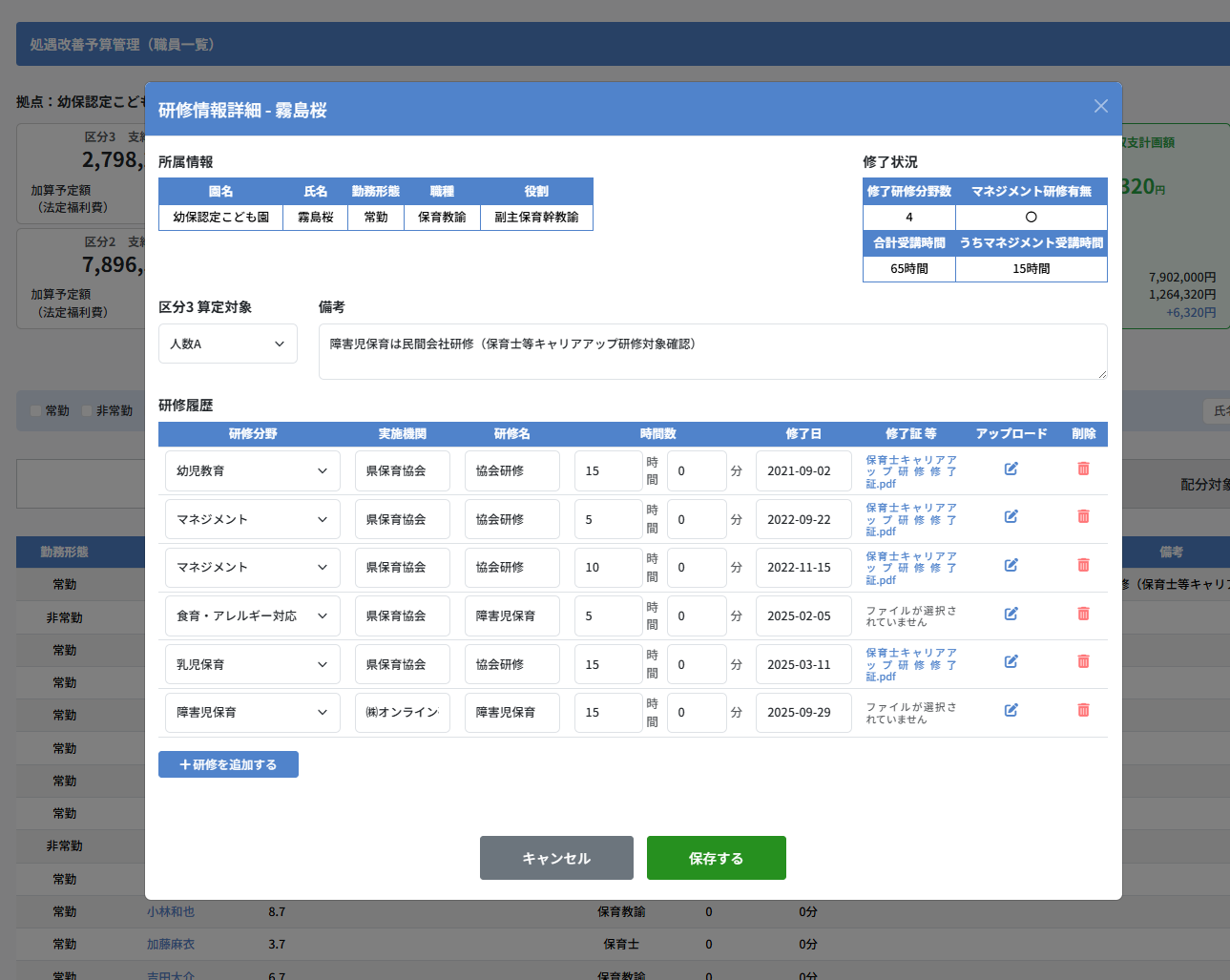The height and width of the screenshot is (980, 1230).
Task: Select the 修了日 field showing 2025-09-29
Action: click(803, 712)
